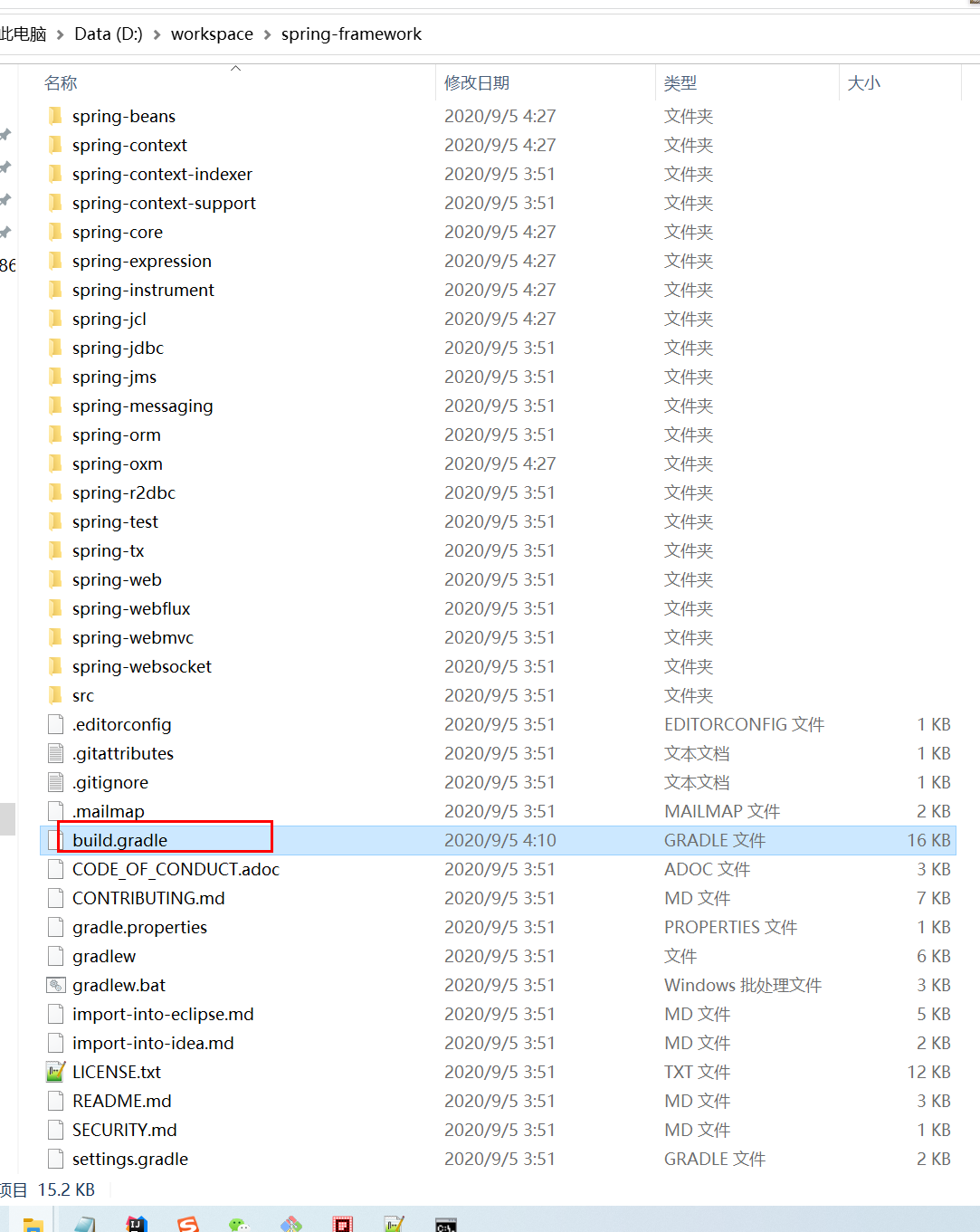Select the spring-instrument folder name
The width and height of the screenshot is (980, 1232).
click(143, 290)
